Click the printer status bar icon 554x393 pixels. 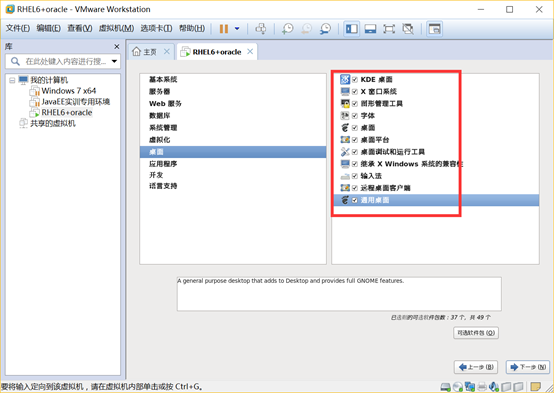coord(482,387)
